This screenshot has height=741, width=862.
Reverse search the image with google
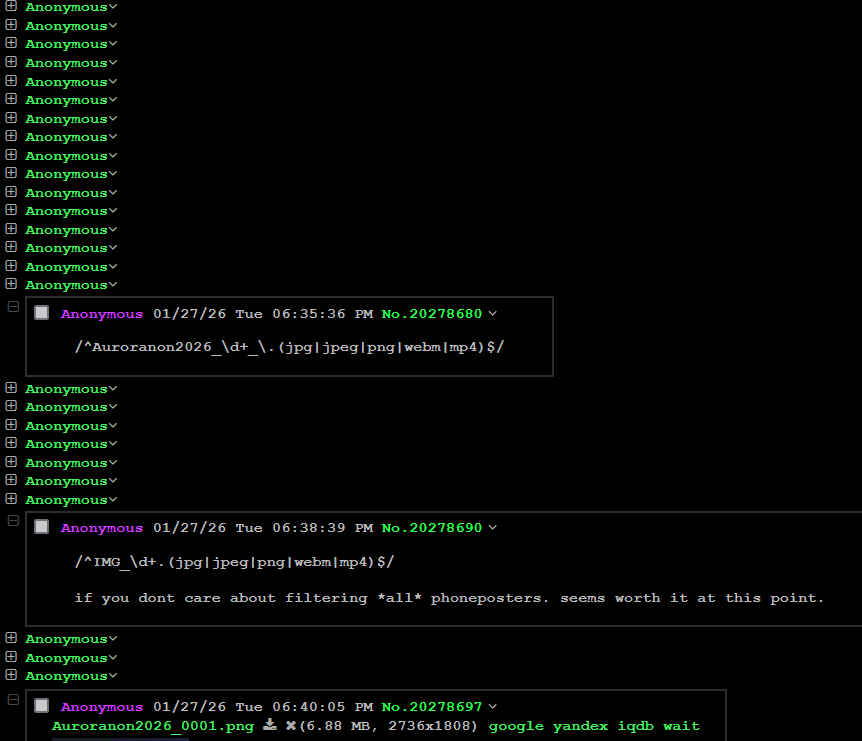click(516, 726)
